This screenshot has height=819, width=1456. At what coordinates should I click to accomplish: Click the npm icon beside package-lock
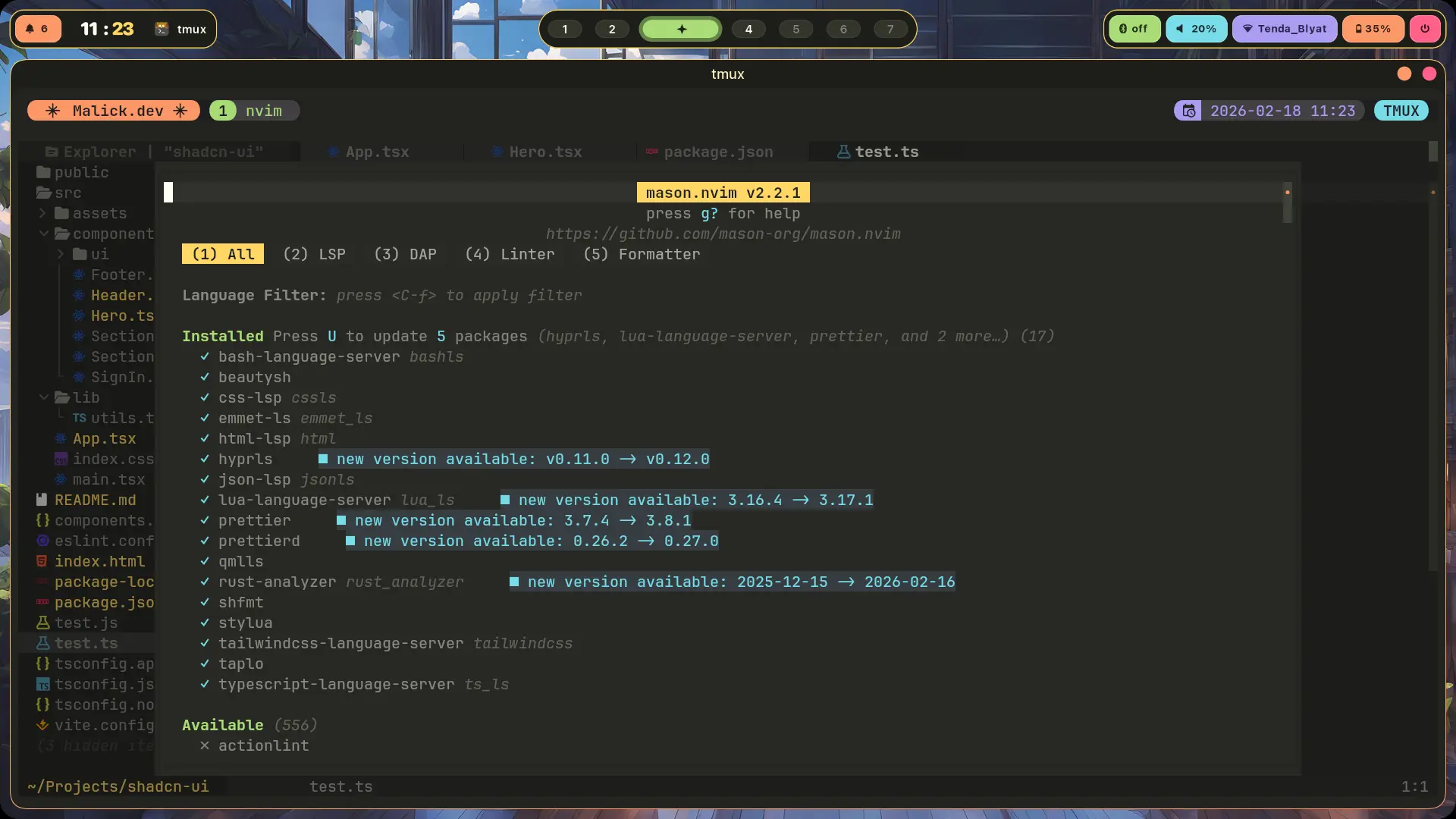coord(42,582)
